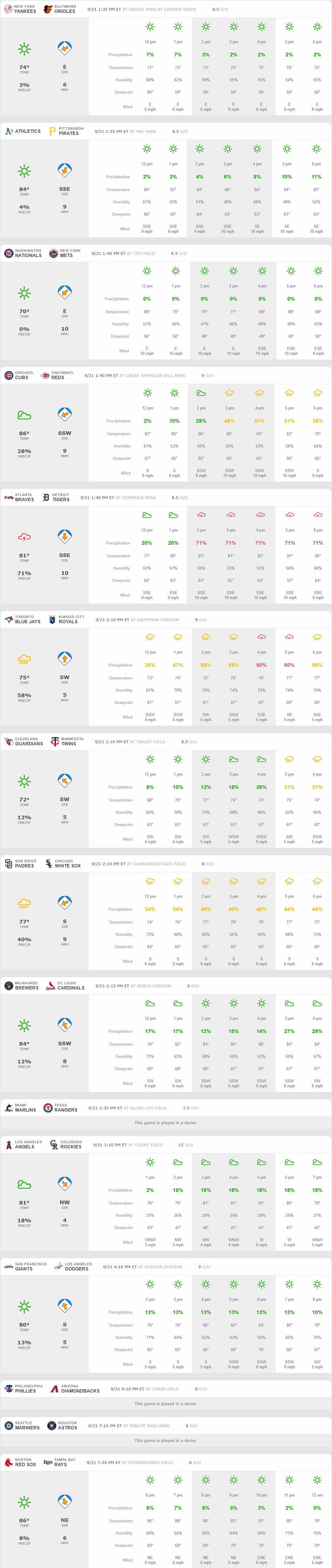Viewport: 332px width, 1568px height.
Task: Open the Mets team name link
Action: click(x=66, y=256)
